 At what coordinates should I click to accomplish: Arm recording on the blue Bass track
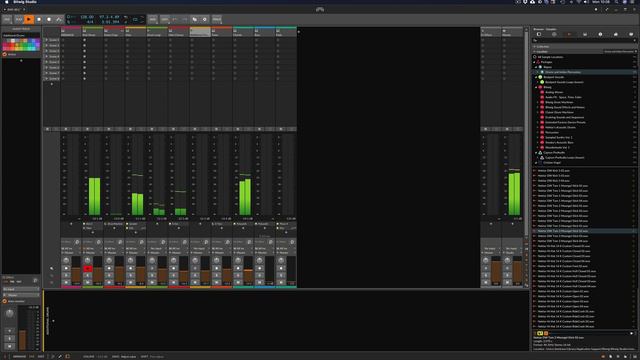click(x=260, y=269)
